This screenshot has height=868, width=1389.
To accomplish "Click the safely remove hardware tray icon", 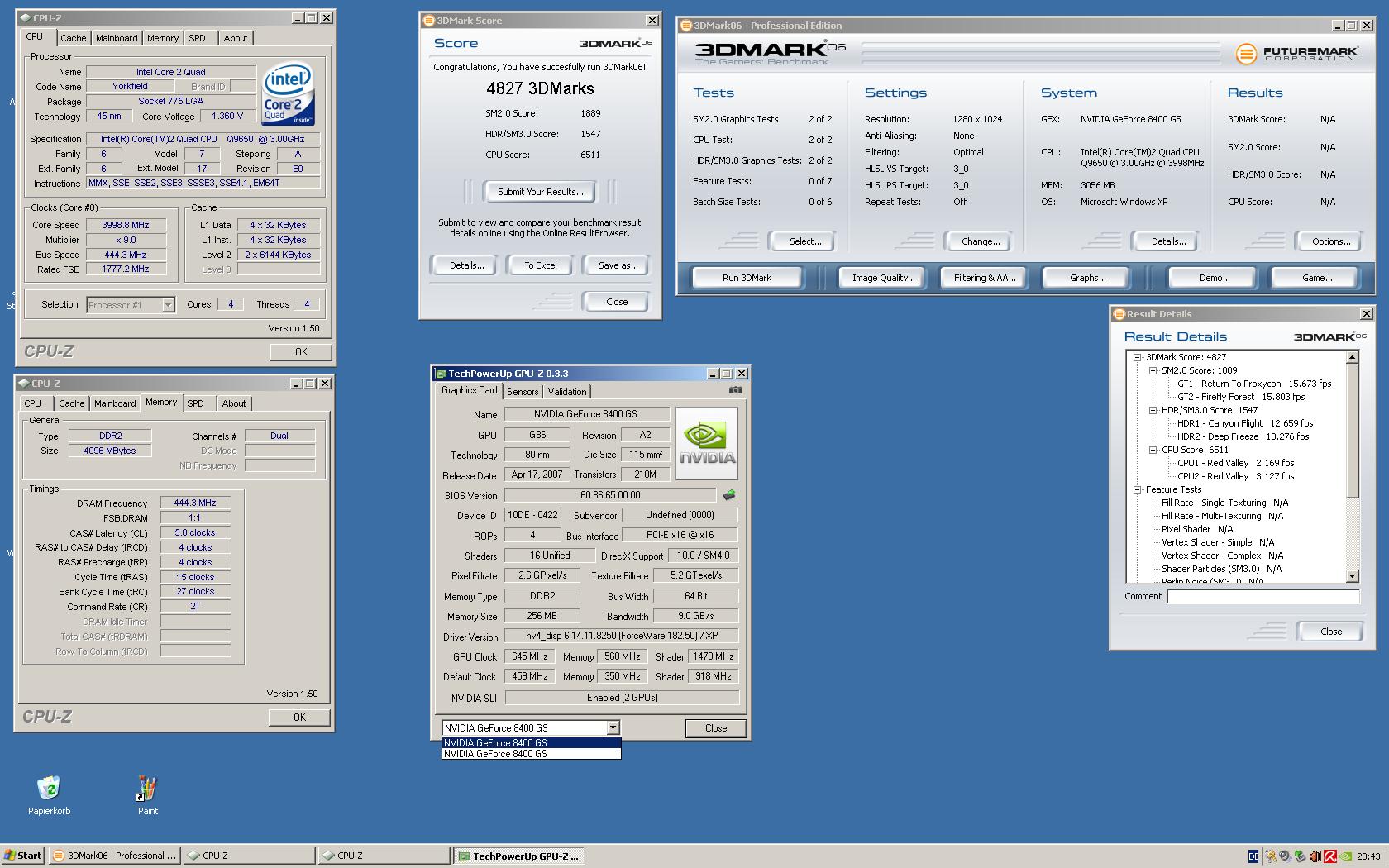I will click(x=1301, y=856).
